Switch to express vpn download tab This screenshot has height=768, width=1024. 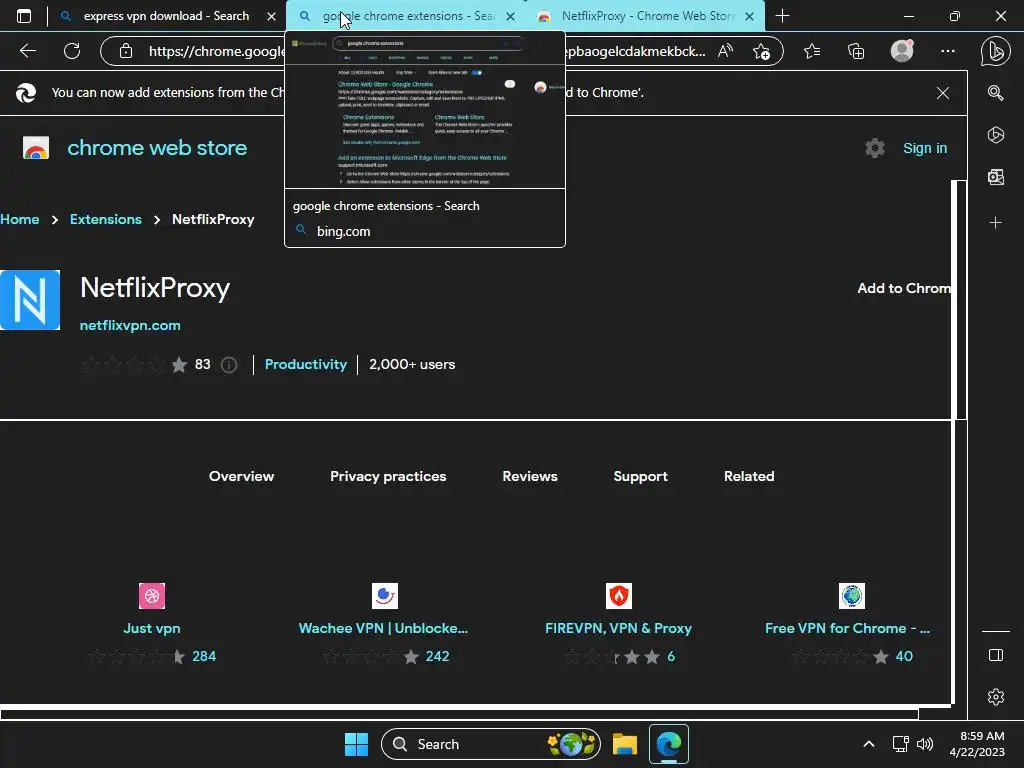point(167,16)
